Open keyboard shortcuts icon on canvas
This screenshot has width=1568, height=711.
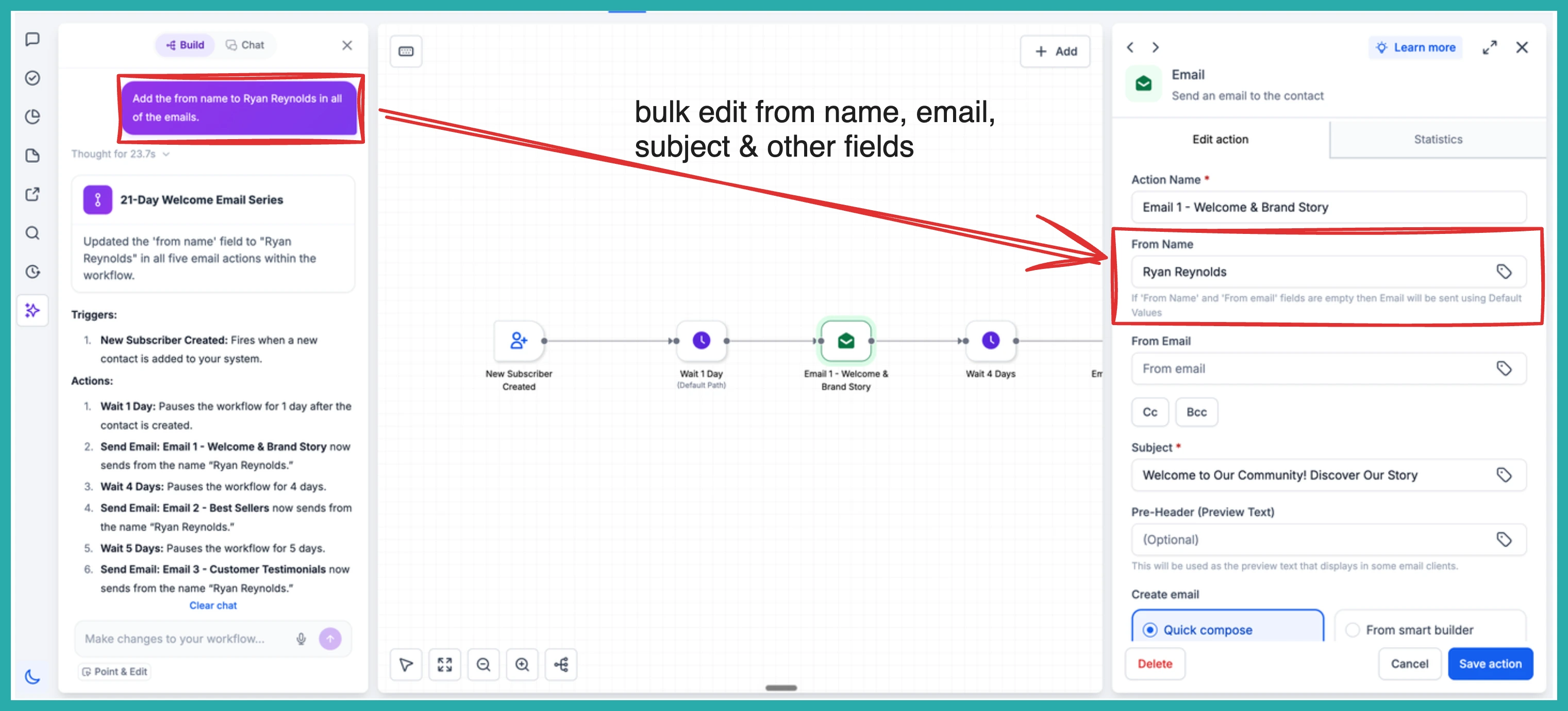pyautogui.click(x=406, y=51)
